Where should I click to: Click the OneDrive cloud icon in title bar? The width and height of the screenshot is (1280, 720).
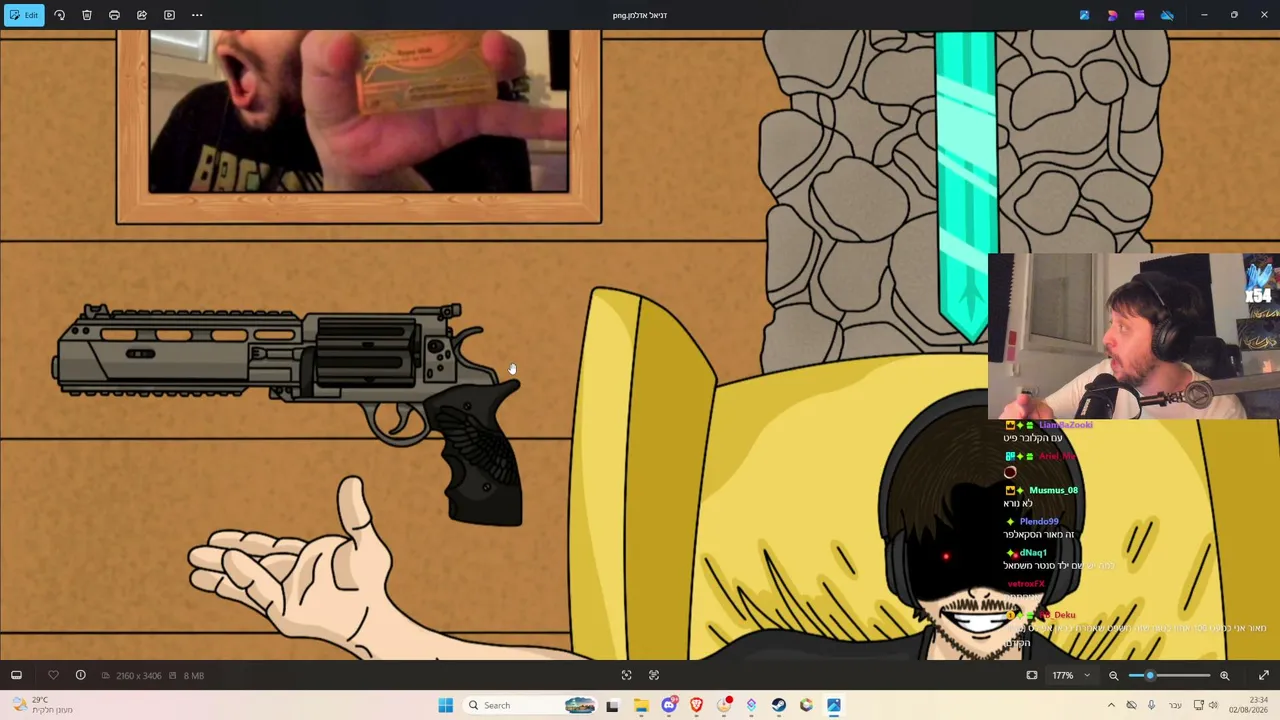[x=1167, y=15]
